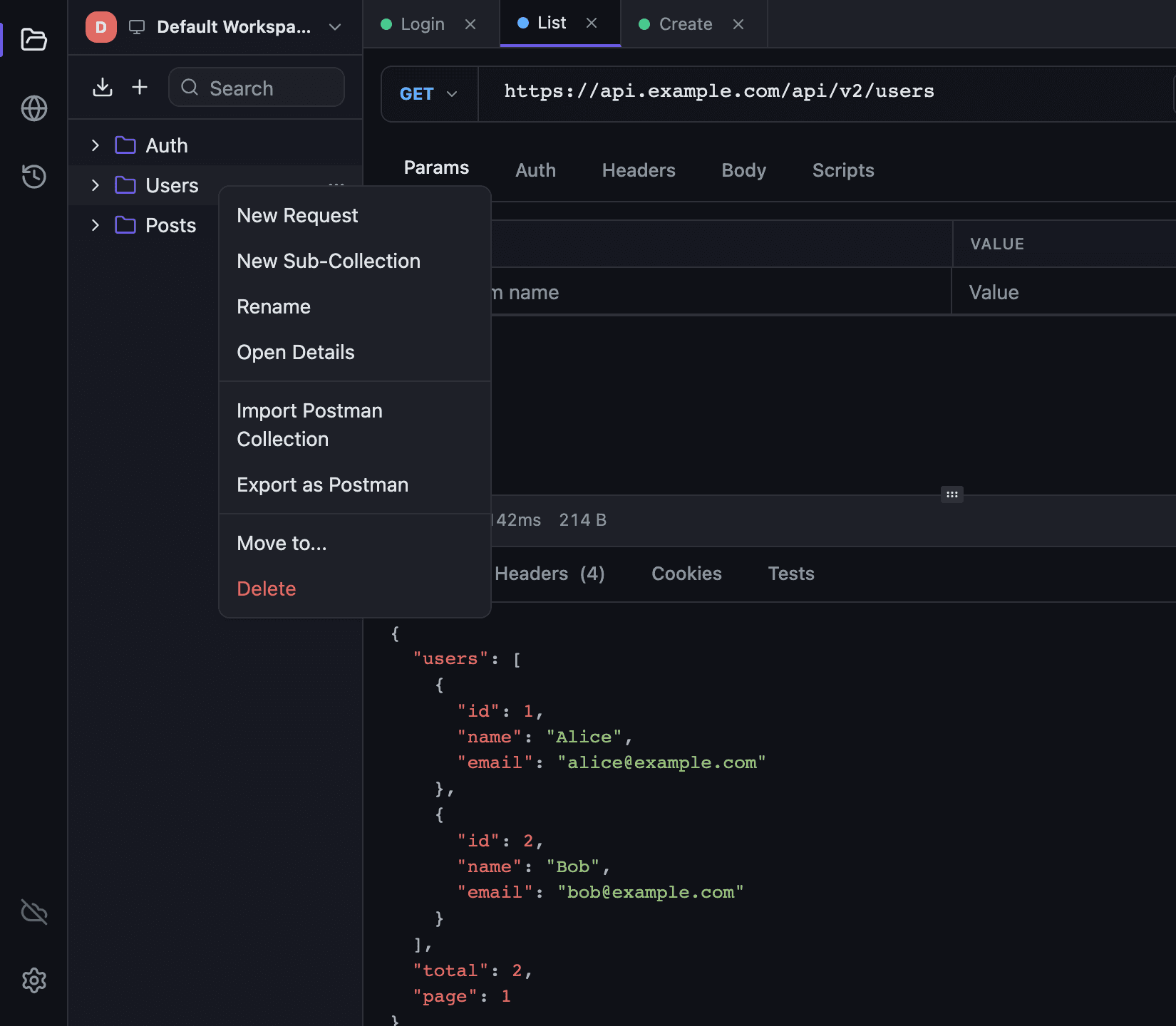Choose New Request from context menu
Image resolution: width=1176 pixels, height=1026 pixels.
(355, 215)
